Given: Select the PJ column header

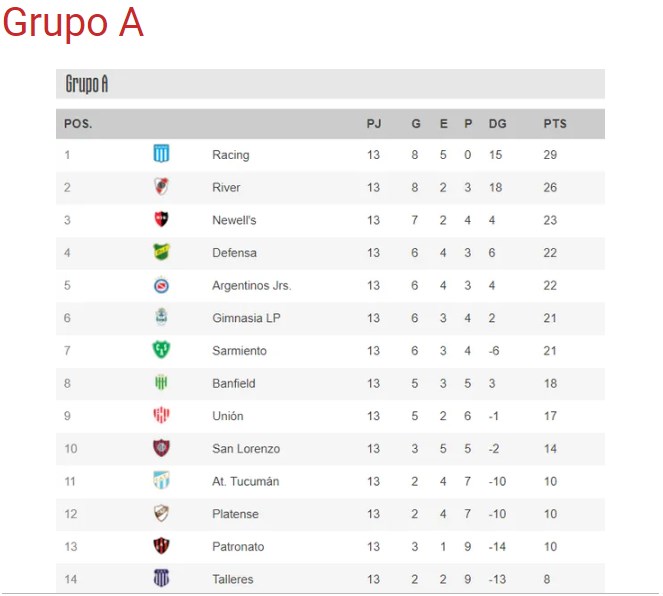Looking at the screenshot, I should point(374,124).
